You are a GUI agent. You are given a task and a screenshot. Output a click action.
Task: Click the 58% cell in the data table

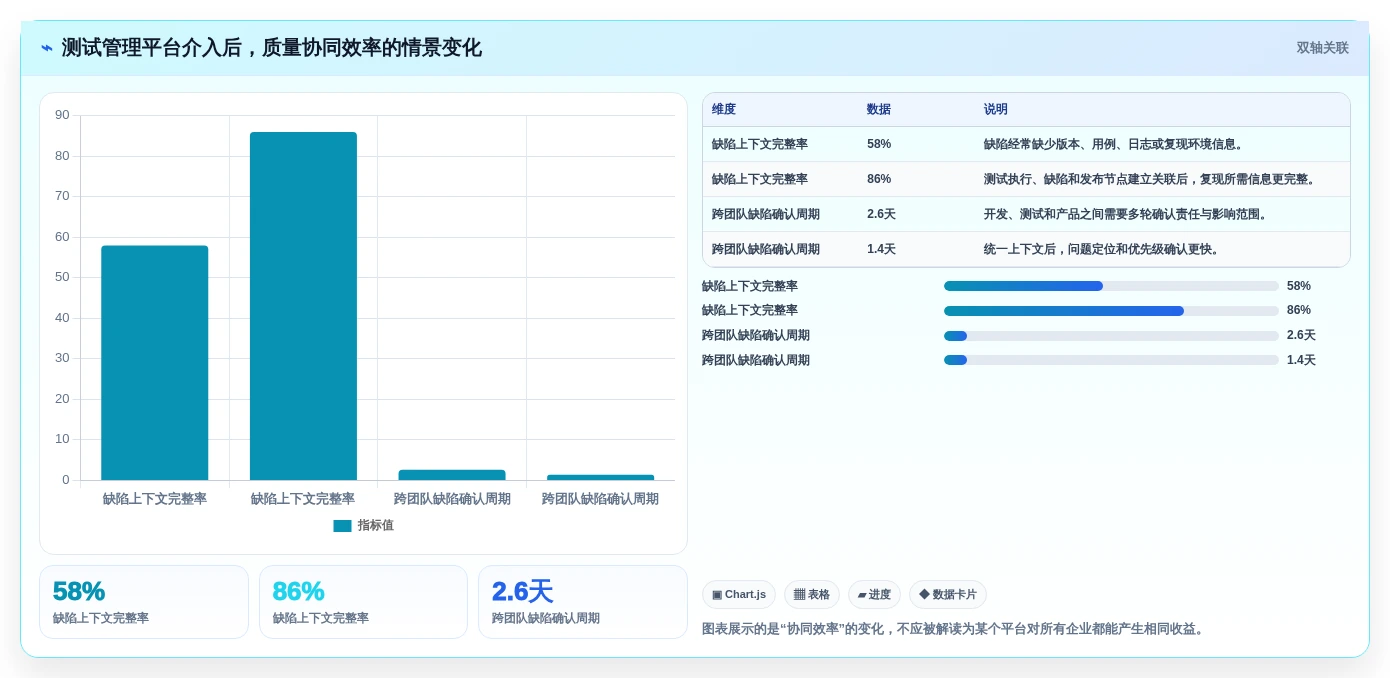click(x=879, y=144)
